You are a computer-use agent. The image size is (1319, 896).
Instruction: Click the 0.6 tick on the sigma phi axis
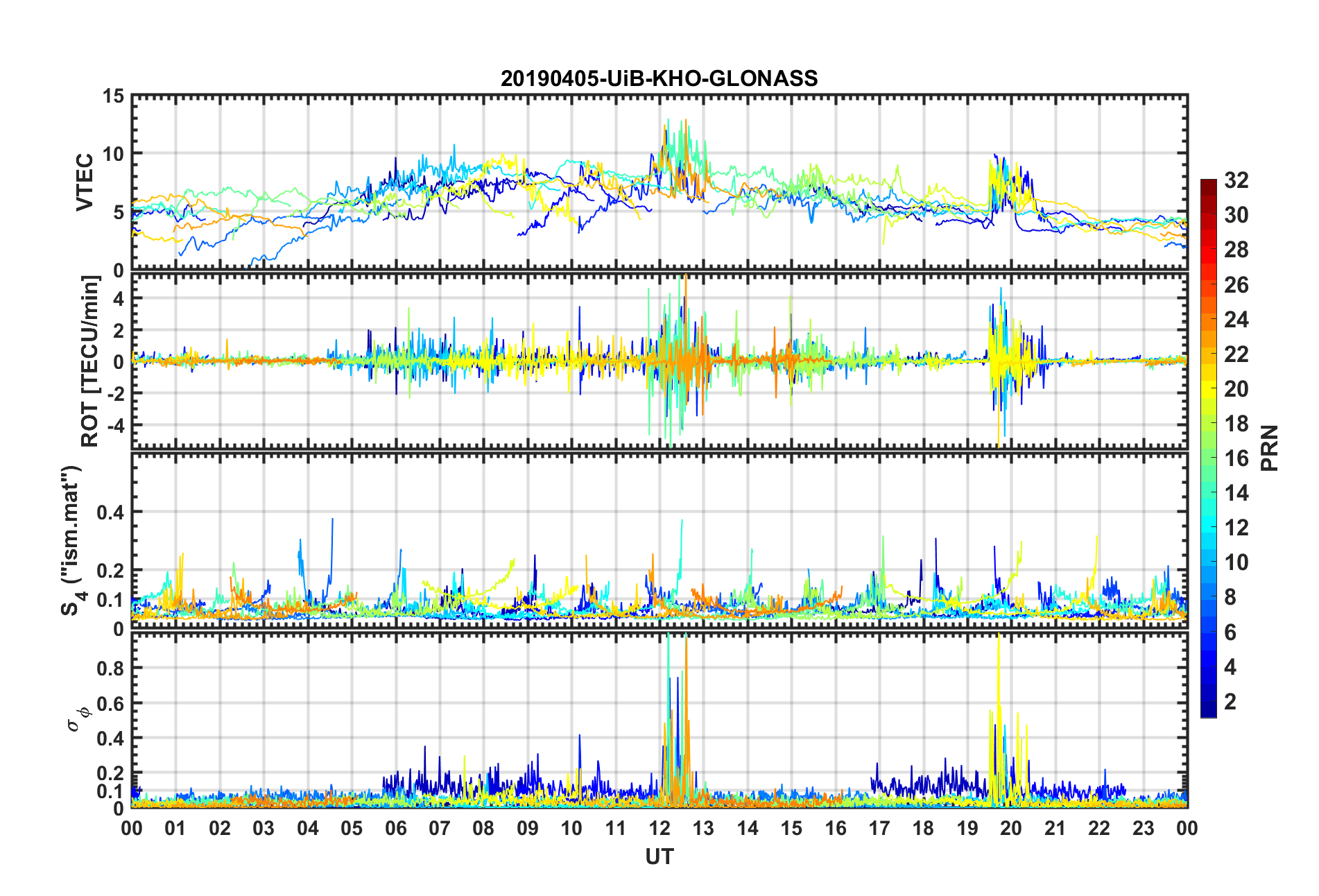tap(110, 703)
